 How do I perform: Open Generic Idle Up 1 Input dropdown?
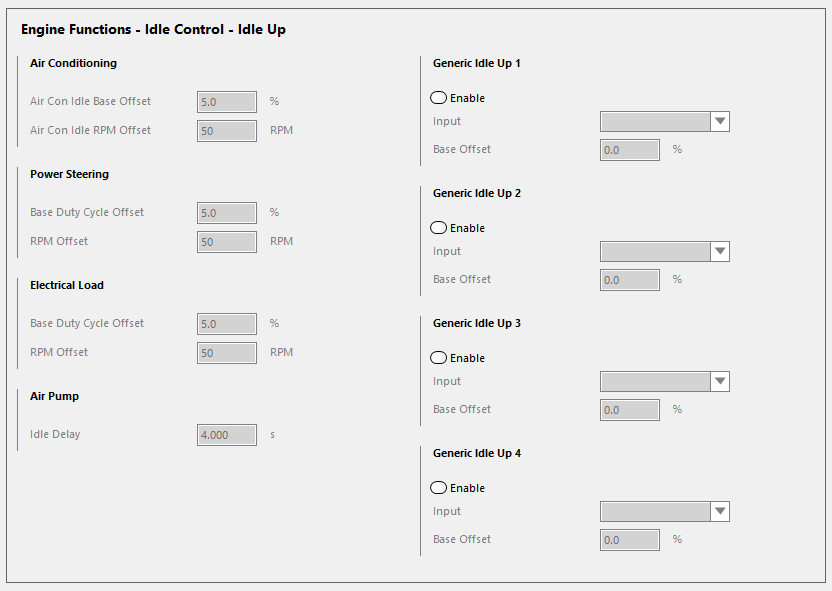click(x=664, y=122)
